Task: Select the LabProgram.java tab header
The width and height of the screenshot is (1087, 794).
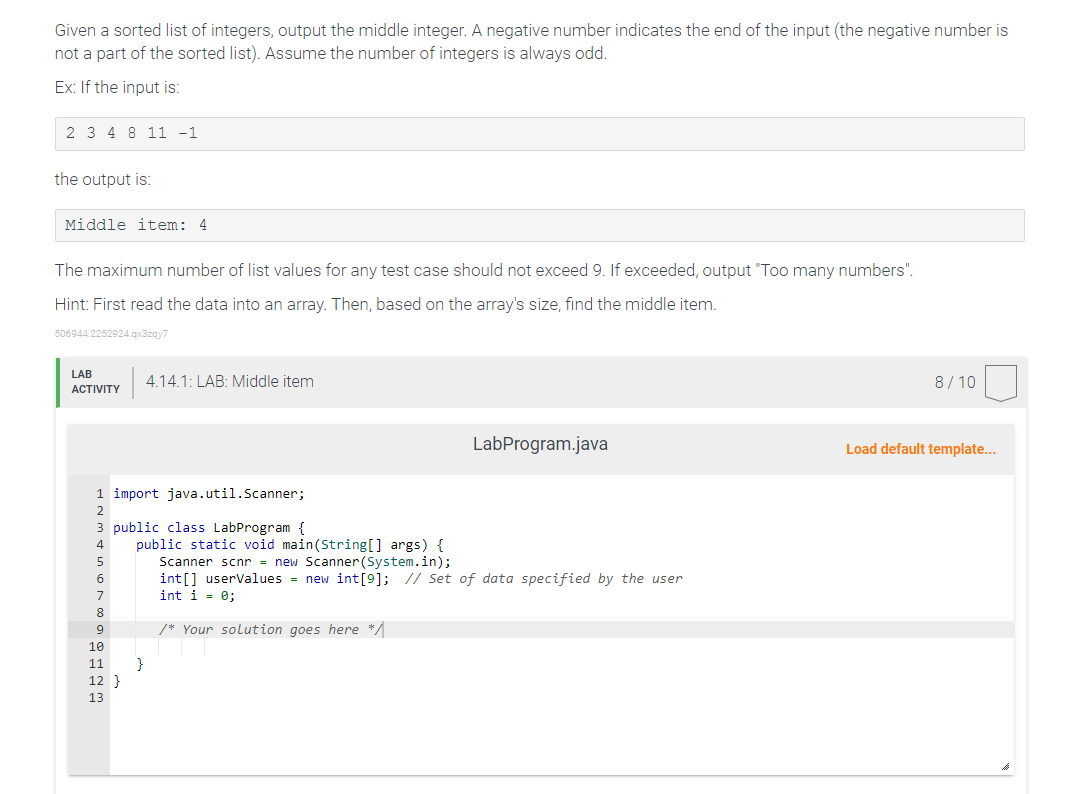Action: click(x=540, y=443)
